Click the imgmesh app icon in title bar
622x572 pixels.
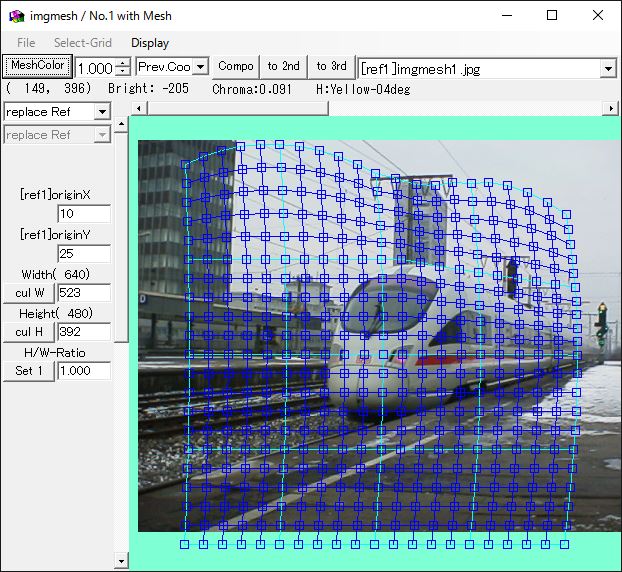[16, 16]
